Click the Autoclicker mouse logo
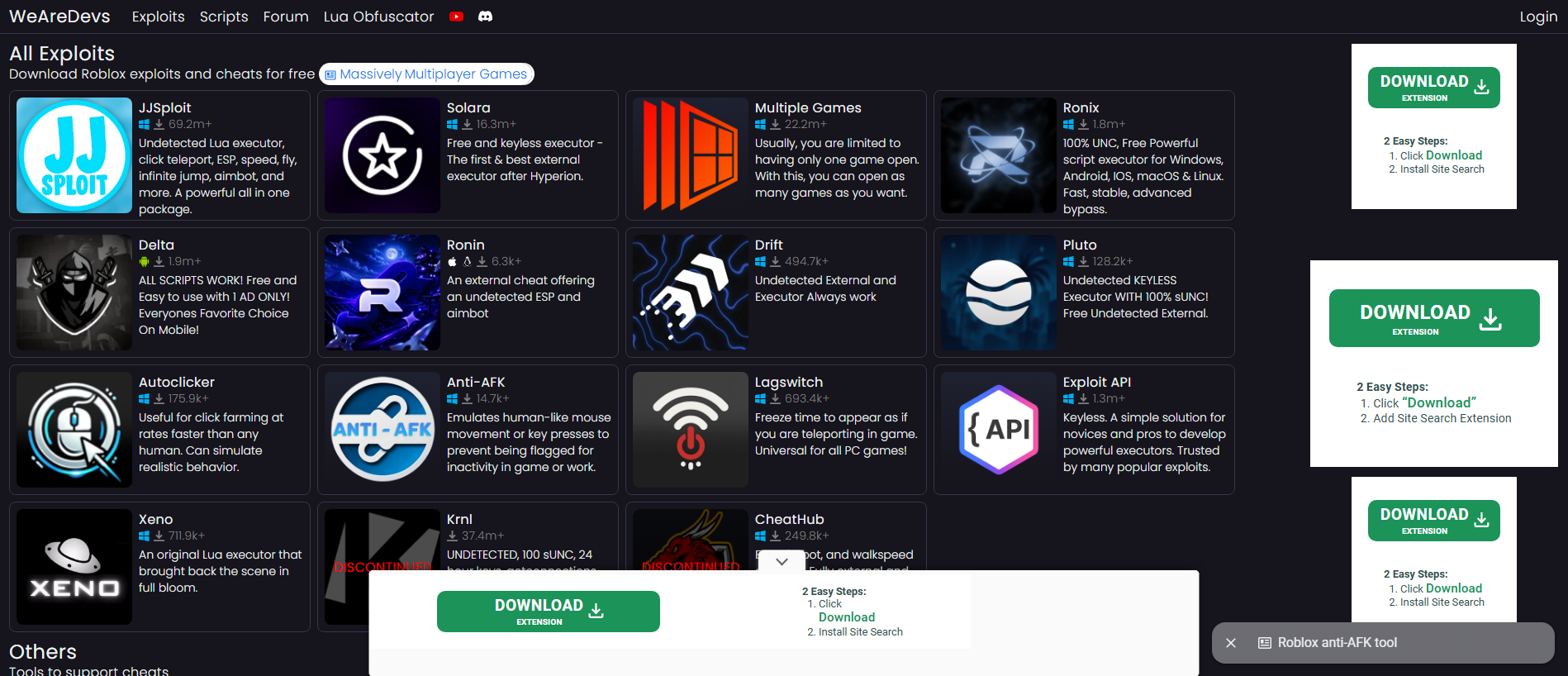1568x676 pixels. [x=74, y=430]
